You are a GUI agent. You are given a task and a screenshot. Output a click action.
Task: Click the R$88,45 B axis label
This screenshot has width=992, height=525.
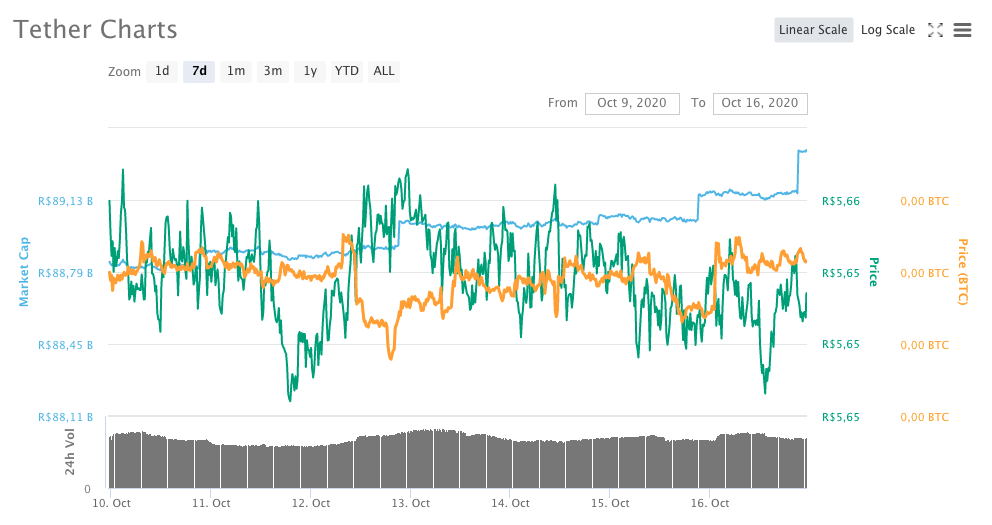click(66, 345)
